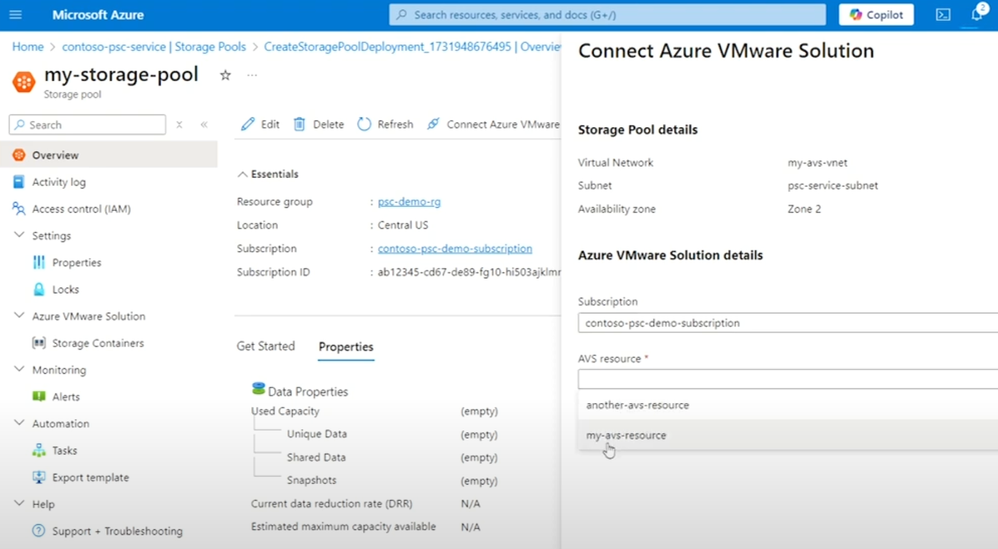This screenshot has width=998, height=549.
Task: Focus the sidebar Search field
Action: 87,125
